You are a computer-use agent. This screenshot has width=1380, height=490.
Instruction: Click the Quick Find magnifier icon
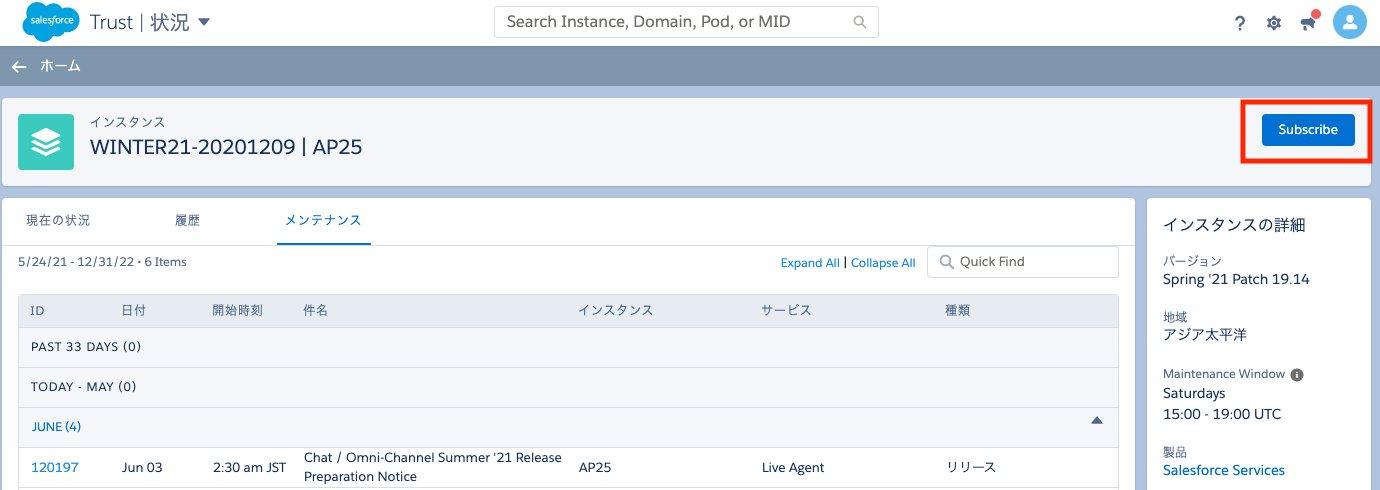(x=945, y=262)
